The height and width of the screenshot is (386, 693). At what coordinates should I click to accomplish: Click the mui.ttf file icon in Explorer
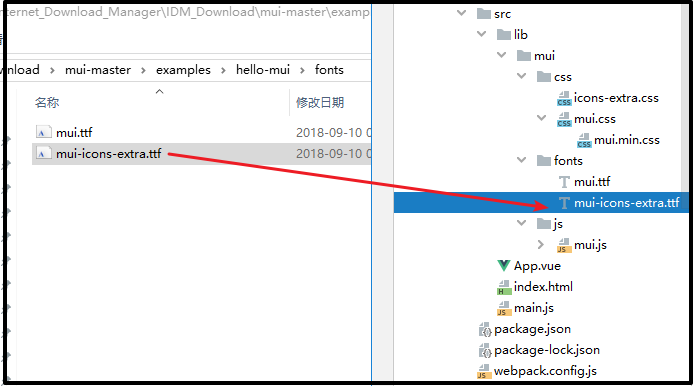point(43,132)
